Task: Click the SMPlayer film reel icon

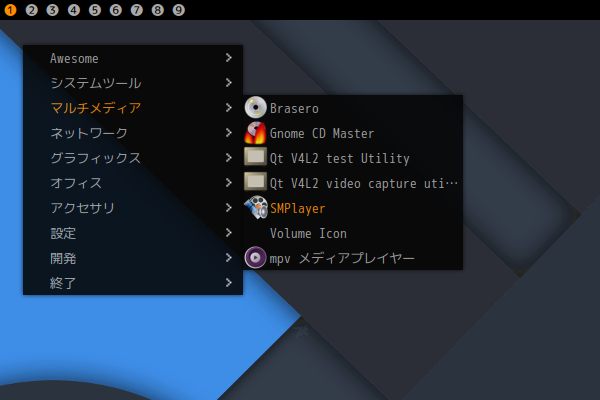Action: click(256, 207)
